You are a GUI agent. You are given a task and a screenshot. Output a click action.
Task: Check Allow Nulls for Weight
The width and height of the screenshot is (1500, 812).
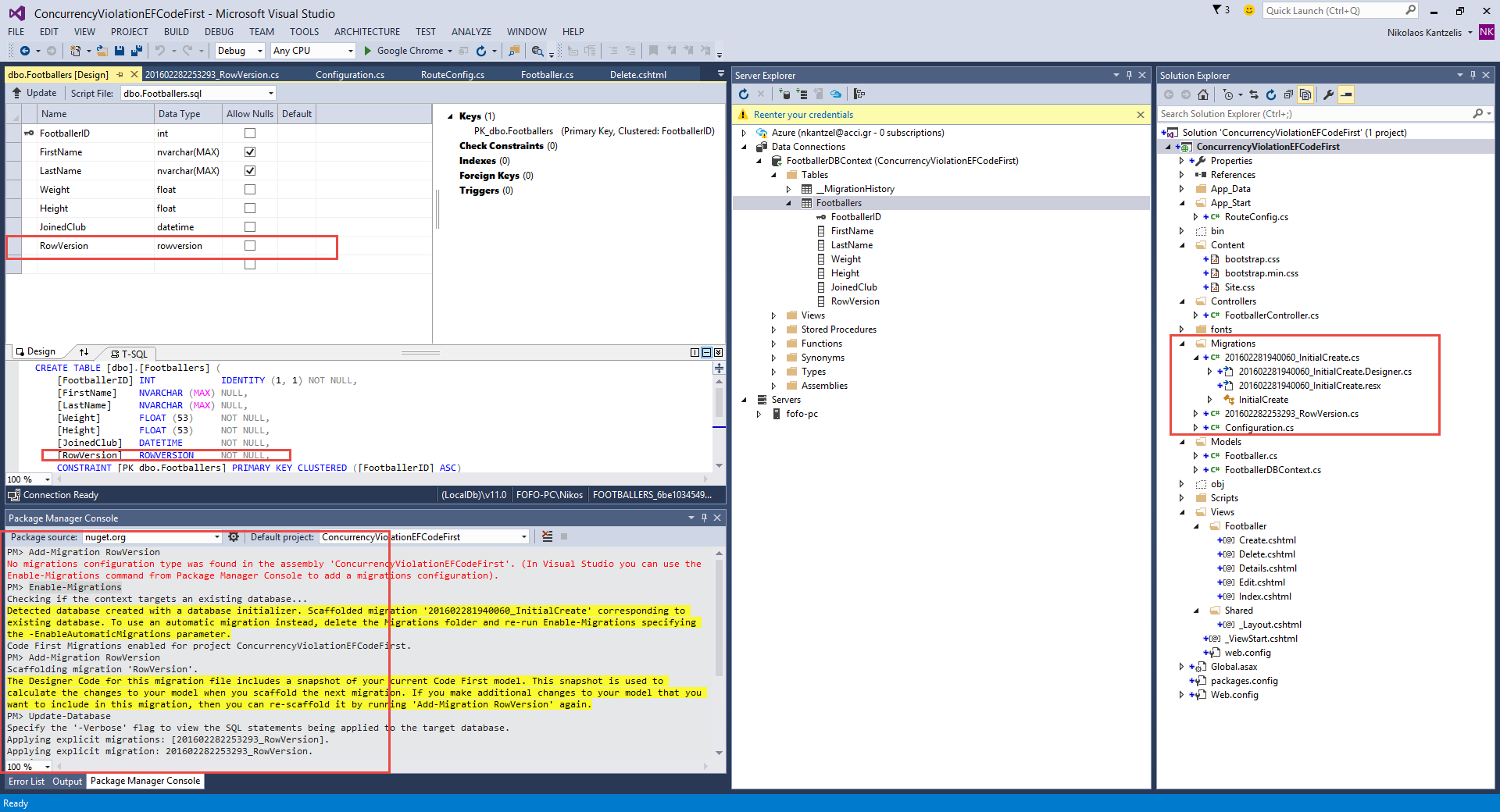pyautogui.click(x=250, y=190)
